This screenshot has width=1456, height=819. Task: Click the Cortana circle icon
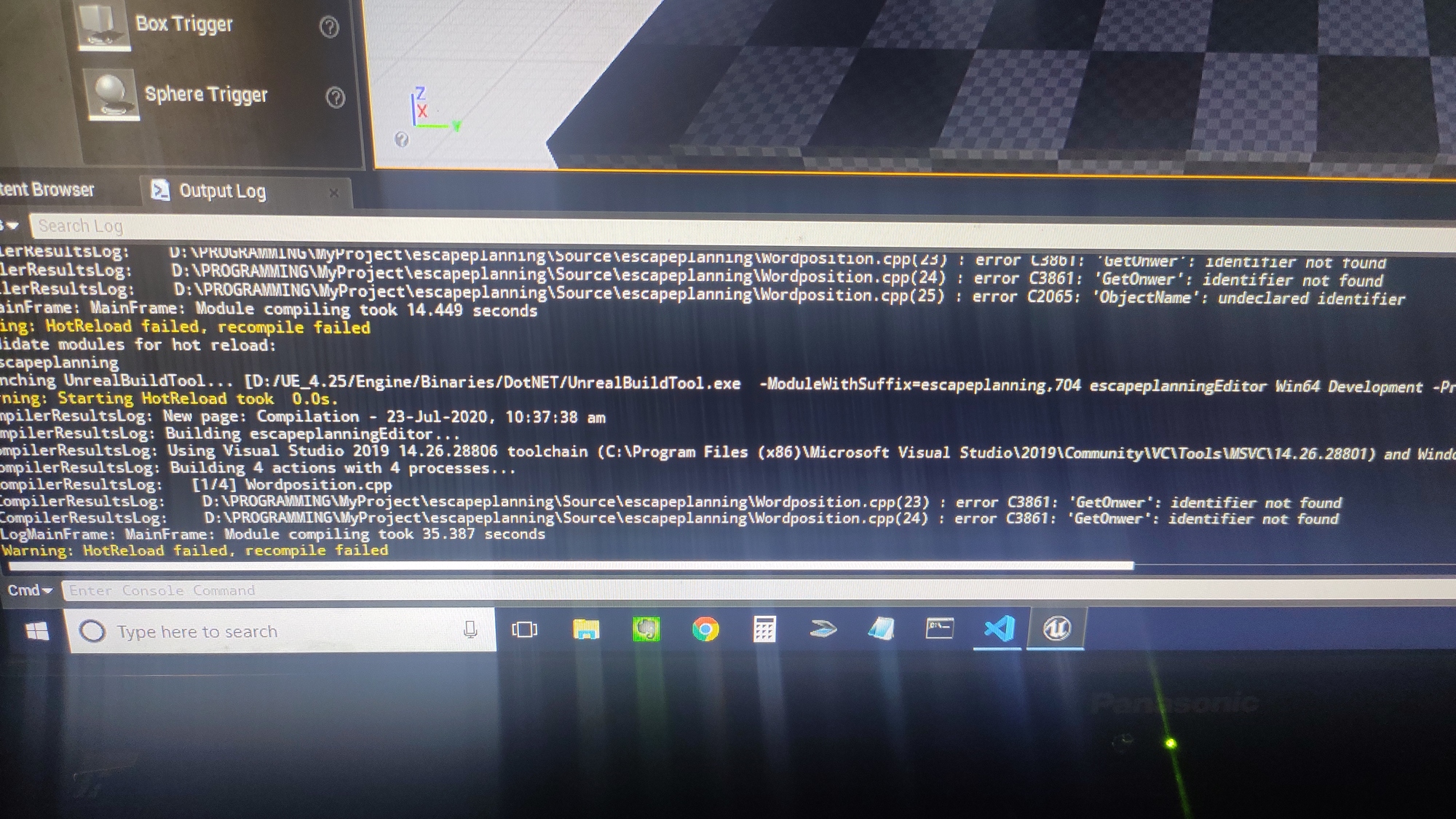click(92, 631)
